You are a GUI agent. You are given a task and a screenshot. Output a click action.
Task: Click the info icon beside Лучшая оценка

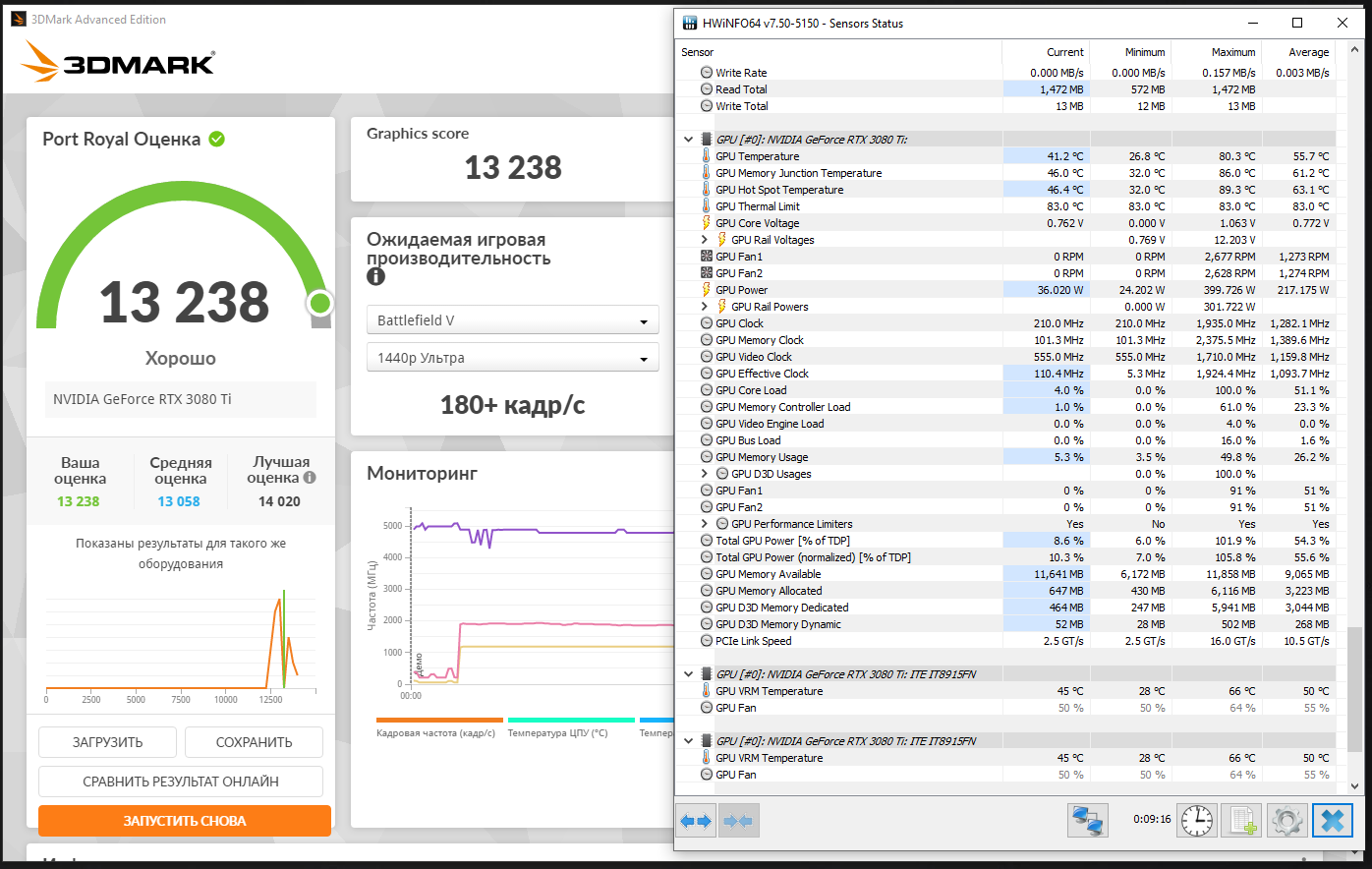pyautogui.click(x=310, y=478)
